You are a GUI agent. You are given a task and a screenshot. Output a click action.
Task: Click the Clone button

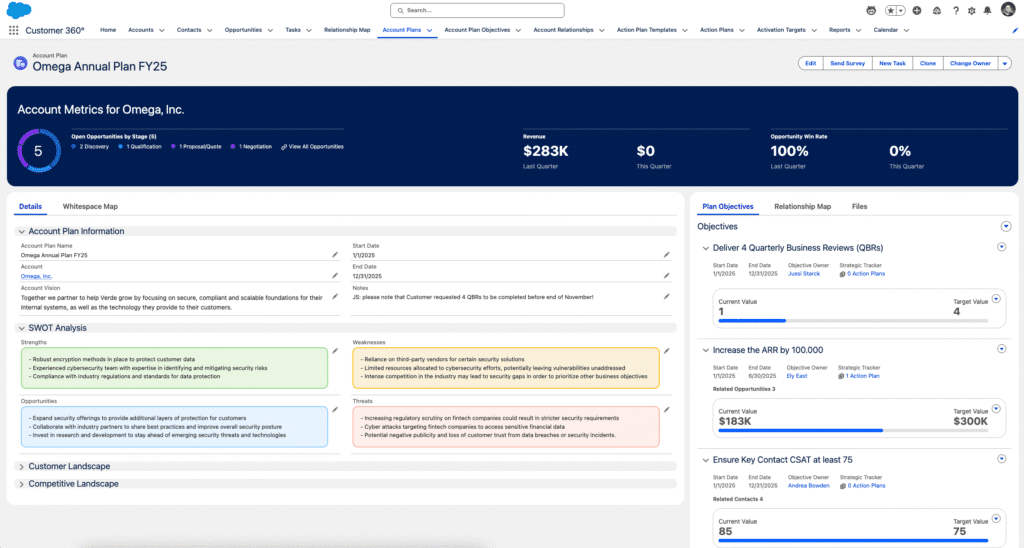(927, 63)
